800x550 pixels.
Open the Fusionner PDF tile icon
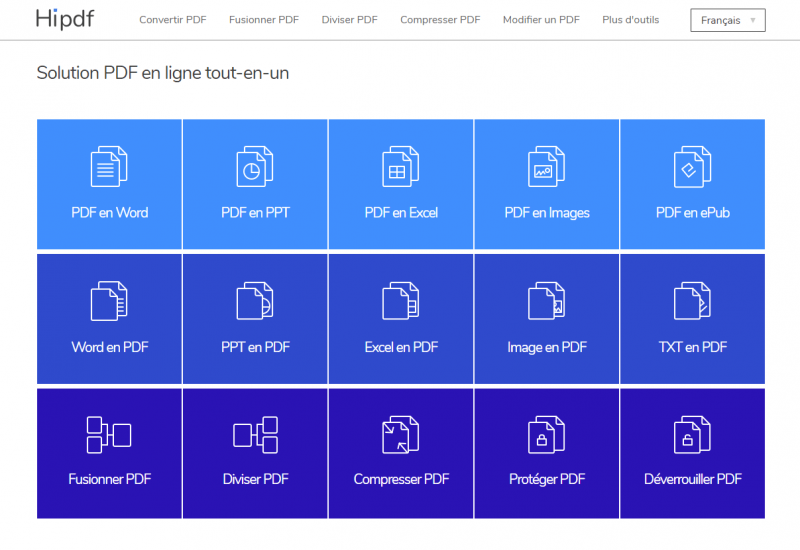(x=109, y=435)
